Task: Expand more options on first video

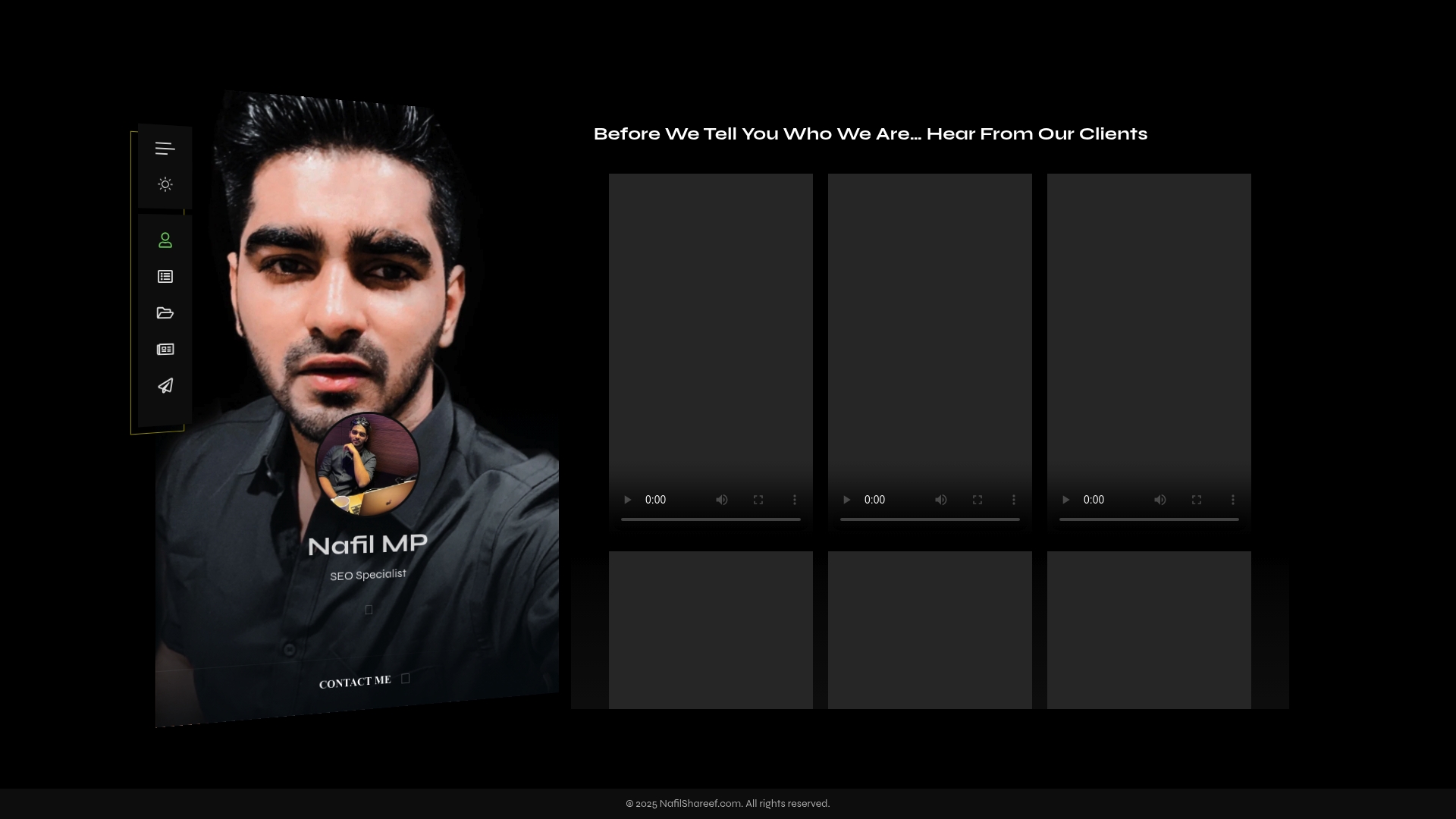Action: click(795, 500)
